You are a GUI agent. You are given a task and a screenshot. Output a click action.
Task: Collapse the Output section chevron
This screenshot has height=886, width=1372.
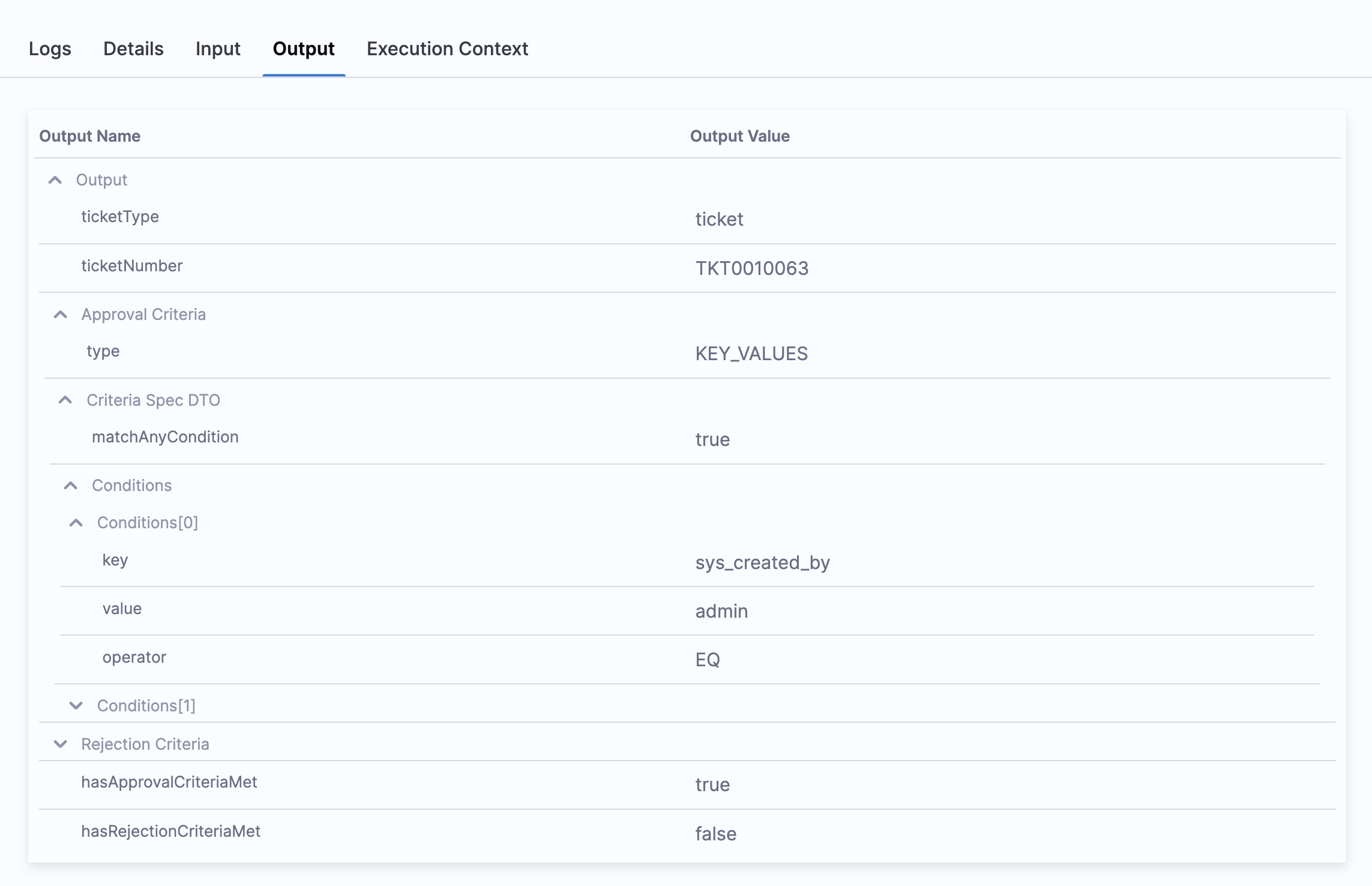coord(55,180)
